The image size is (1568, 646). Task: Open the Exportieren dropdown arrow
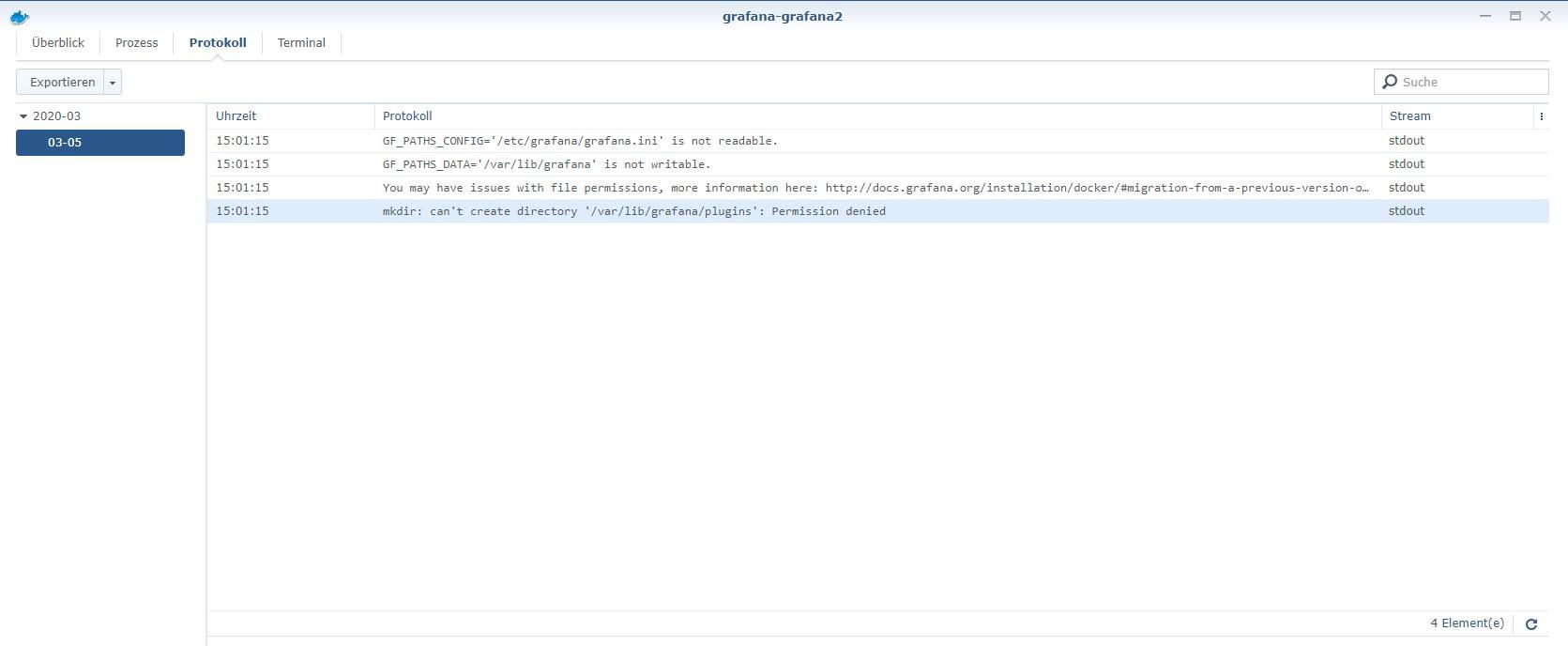click(113, 83)
